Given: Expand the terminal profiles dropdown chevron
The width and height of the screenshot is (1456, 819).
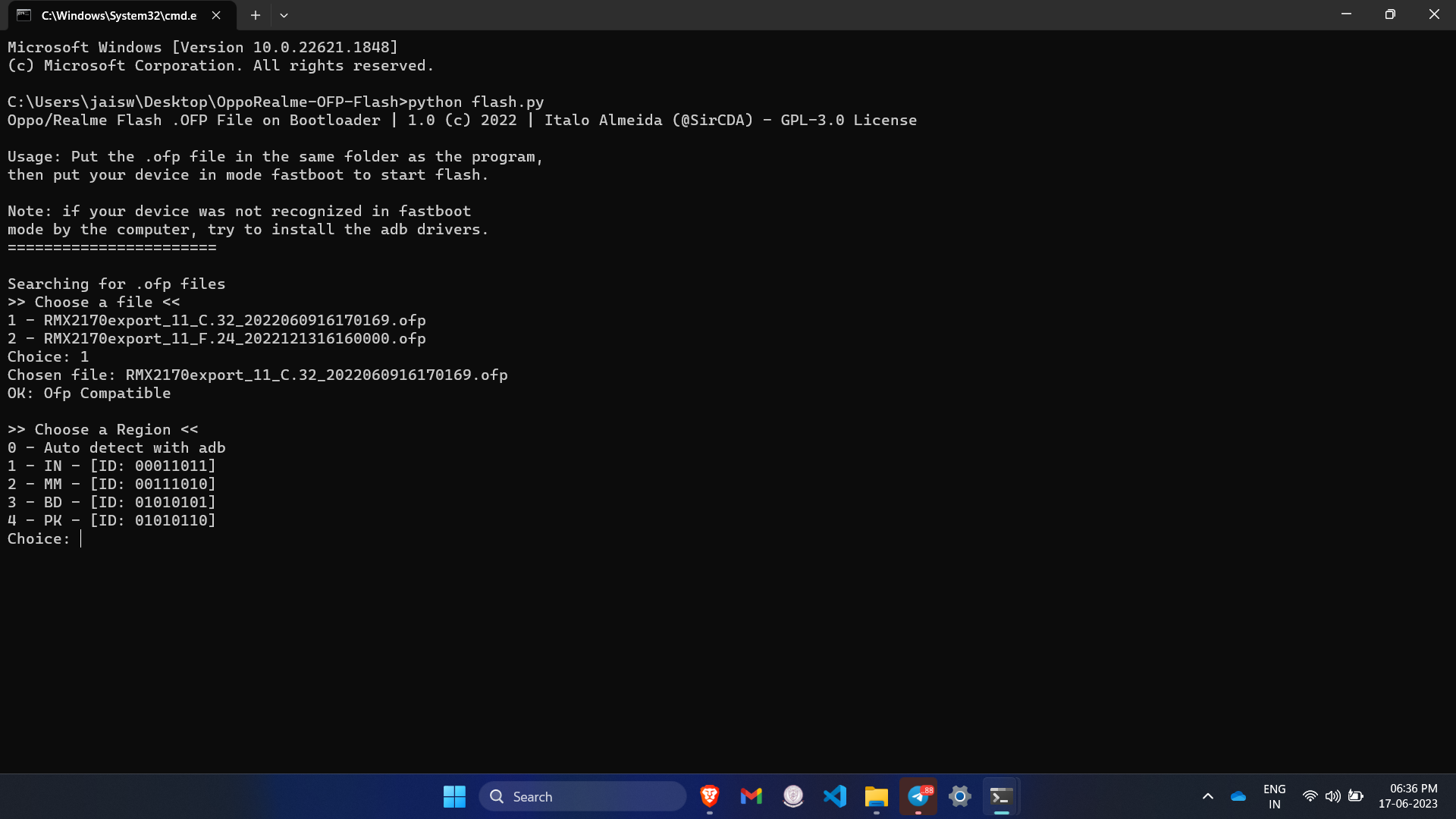Looking at the screenshot, I should point(284,15).
